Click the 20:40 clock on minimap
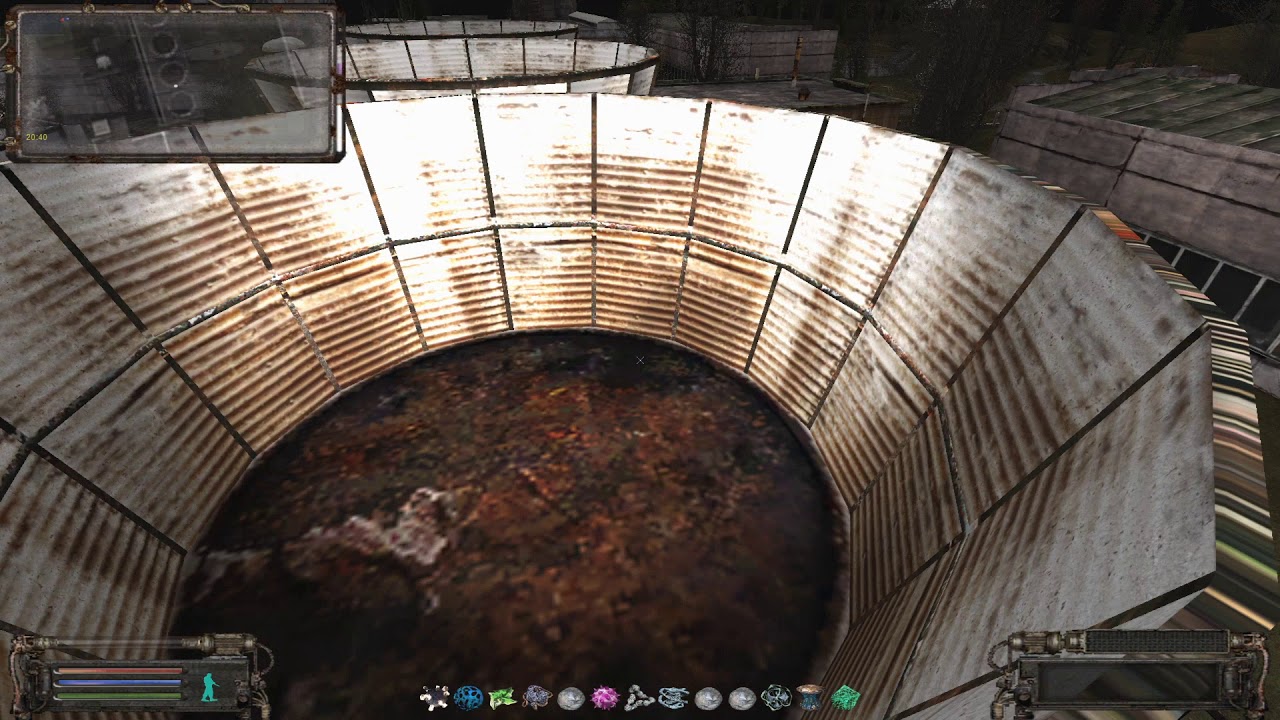Image resolution: width=1280 pixels, height=720 pixels. 36,137
